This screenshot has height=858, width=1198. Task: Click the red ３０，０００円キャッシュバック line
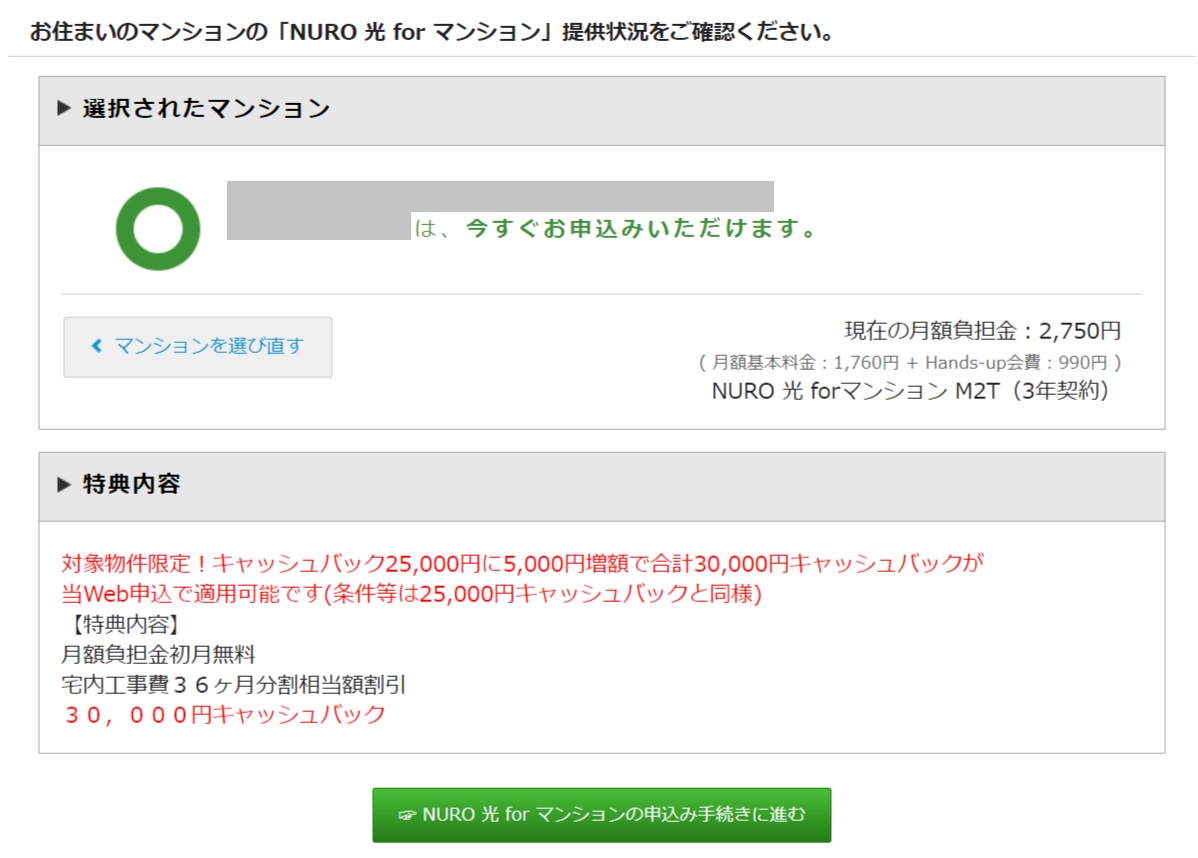point(224,714)
